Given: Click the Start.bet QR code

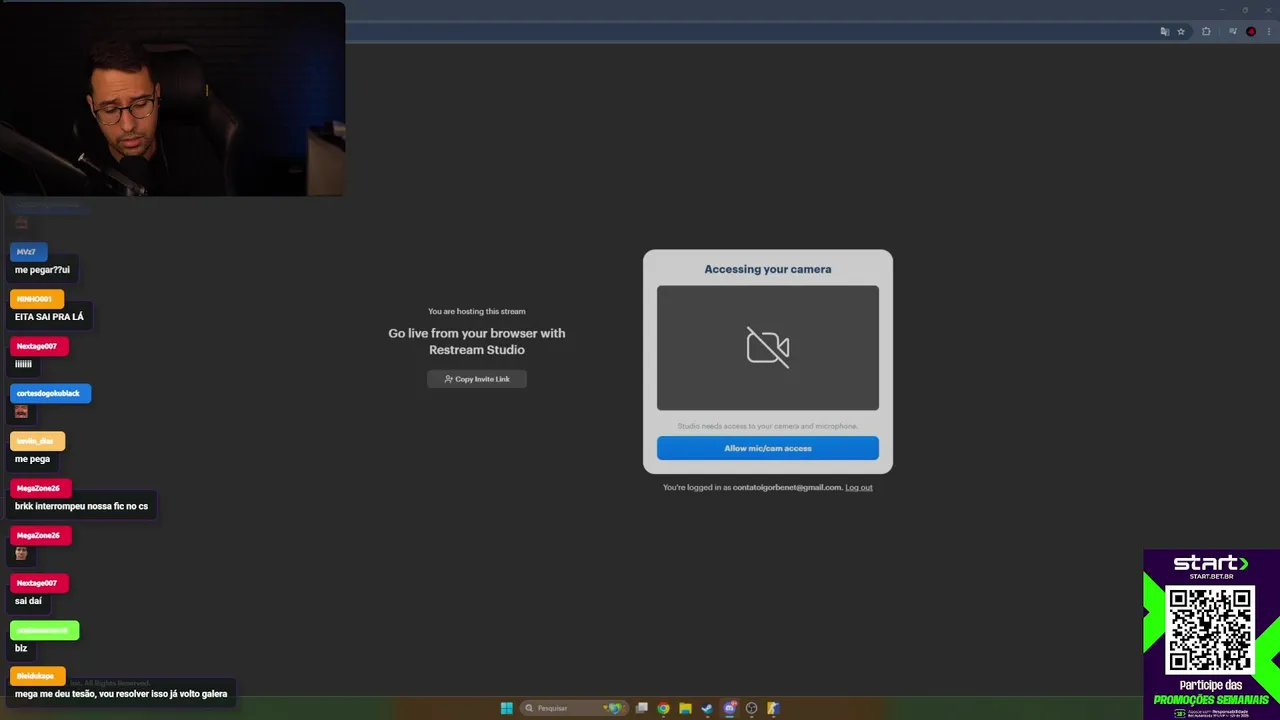Looking at the screenshot, I should tap(1210, 630).
